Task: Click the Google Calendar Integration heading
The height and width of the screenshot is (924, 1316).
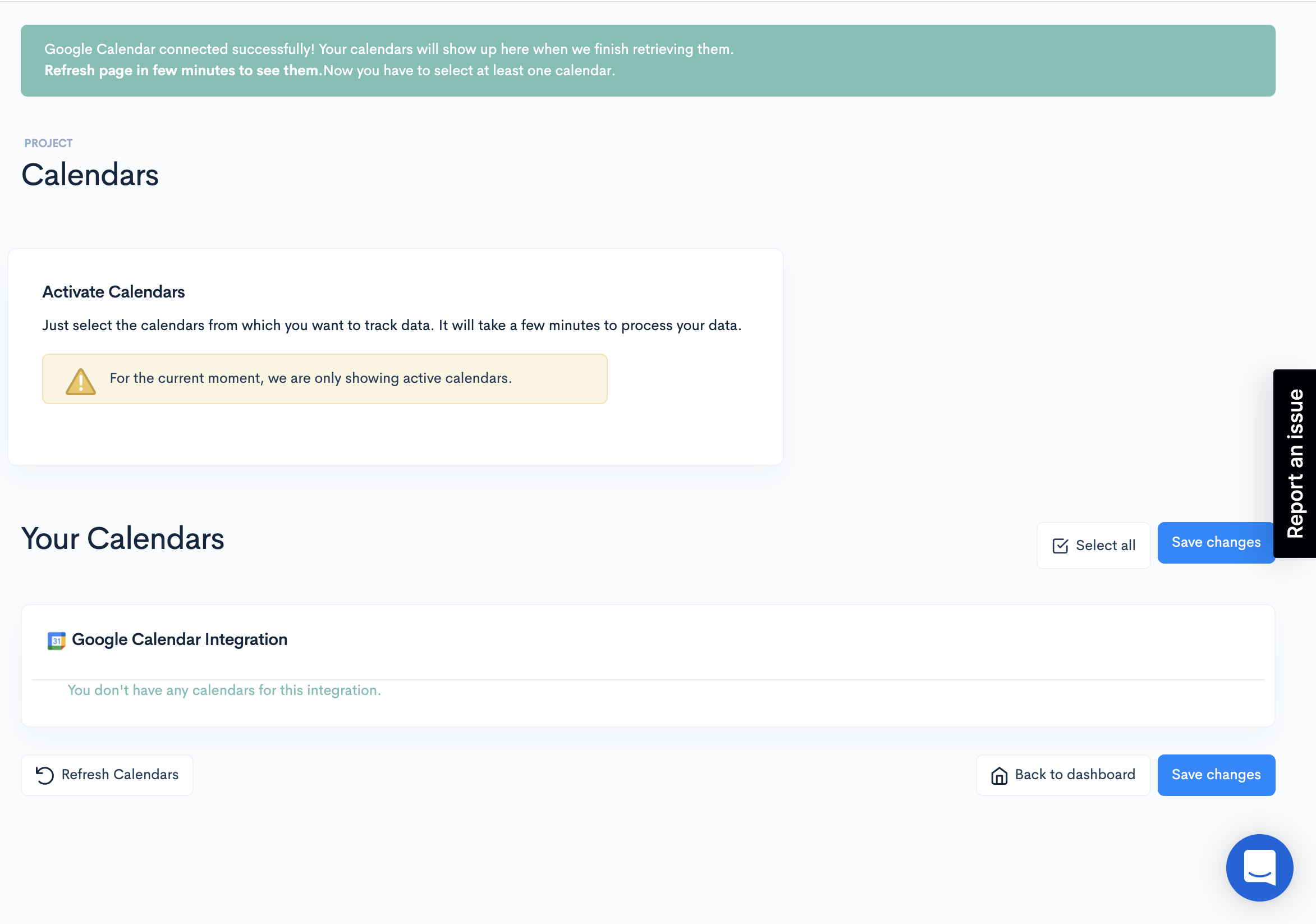Action: (x=180, y=639)
